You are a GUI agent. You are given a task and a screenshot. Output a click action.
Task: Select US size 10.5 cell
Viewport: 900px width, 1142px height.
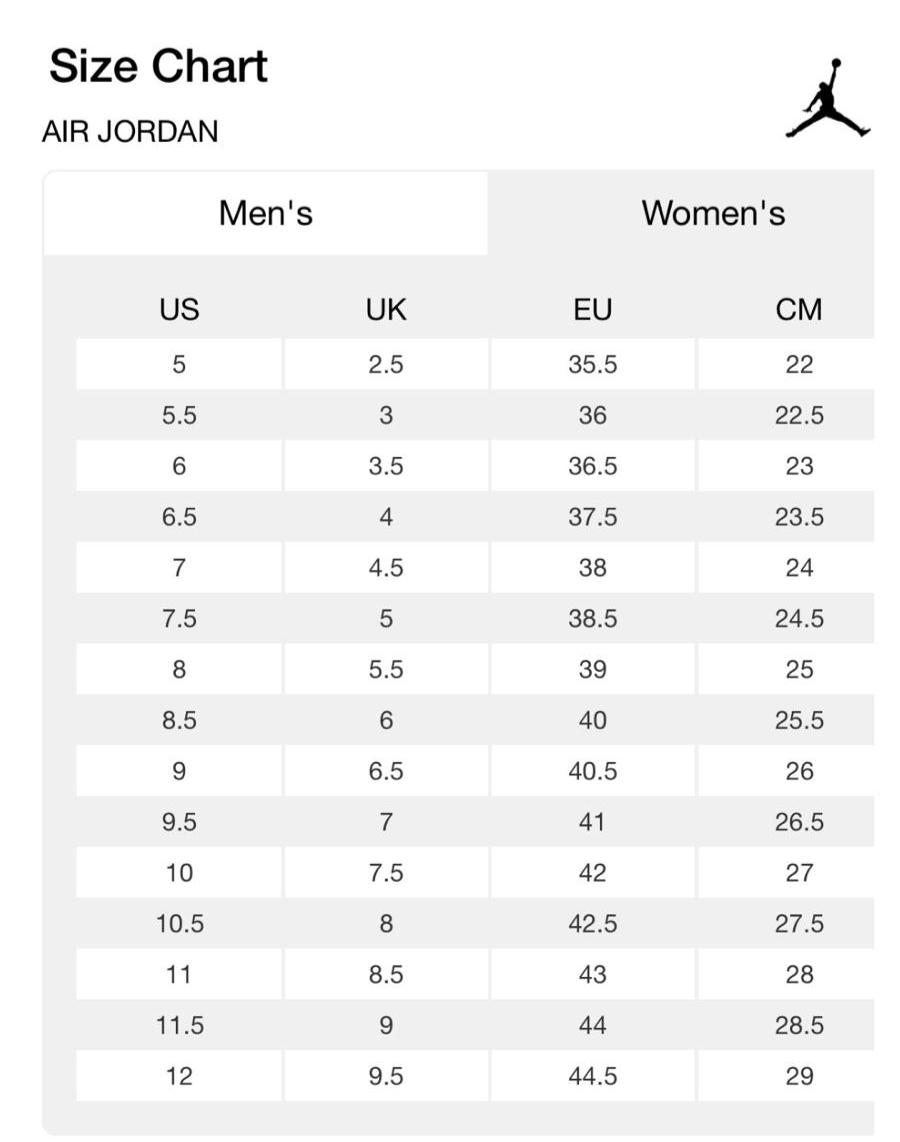(x=179, y=924)
